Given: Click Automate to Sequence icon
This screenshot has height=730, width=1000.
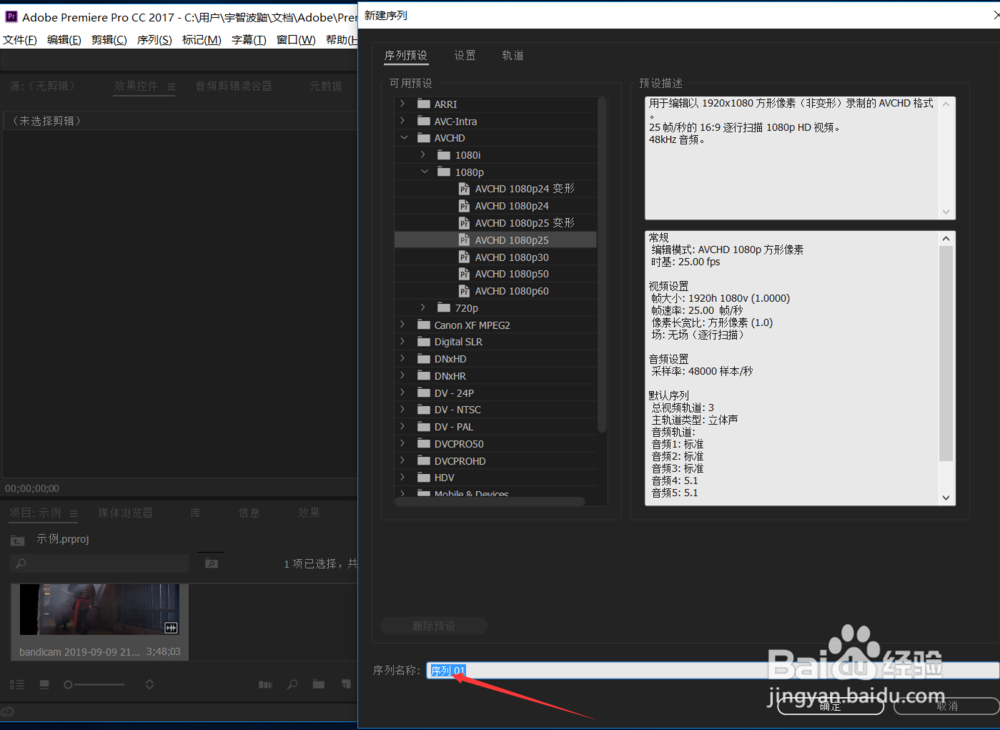Looking at the screenshot, I should coord(265,685).
